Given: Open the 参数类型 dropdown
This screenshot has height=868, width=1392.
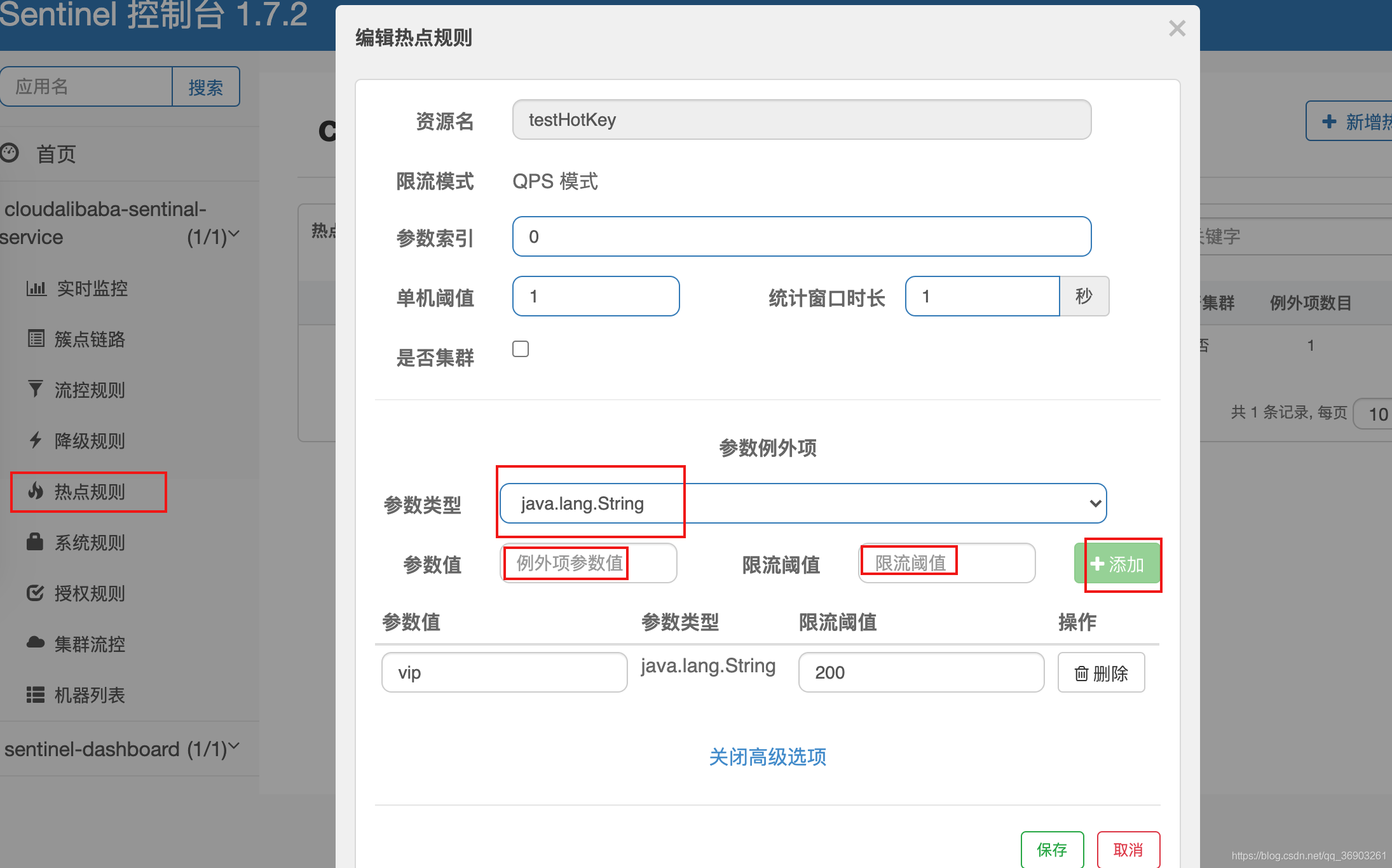Looking at the screenshot, I should [803, 503].
